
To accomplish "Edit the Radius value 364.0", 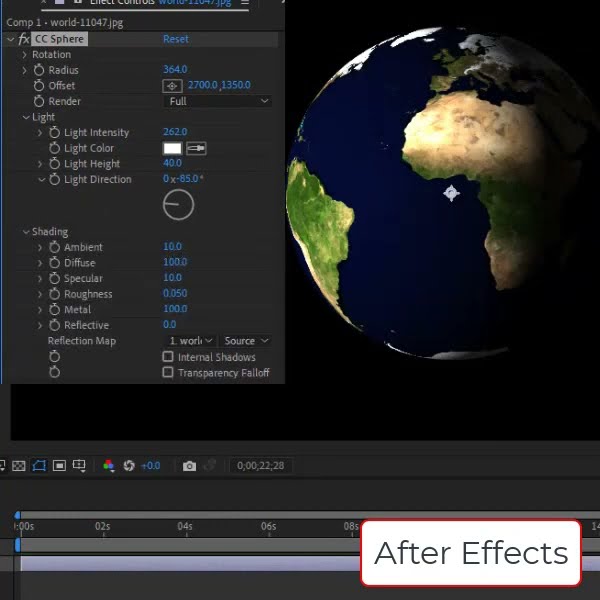I will click(175, 70).
